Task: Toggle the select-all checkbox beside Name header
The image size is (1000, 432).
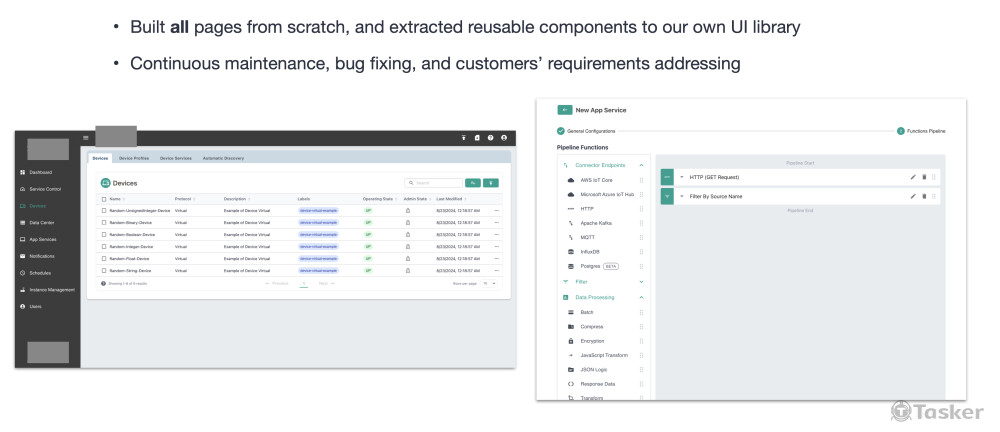Action: 104,199
